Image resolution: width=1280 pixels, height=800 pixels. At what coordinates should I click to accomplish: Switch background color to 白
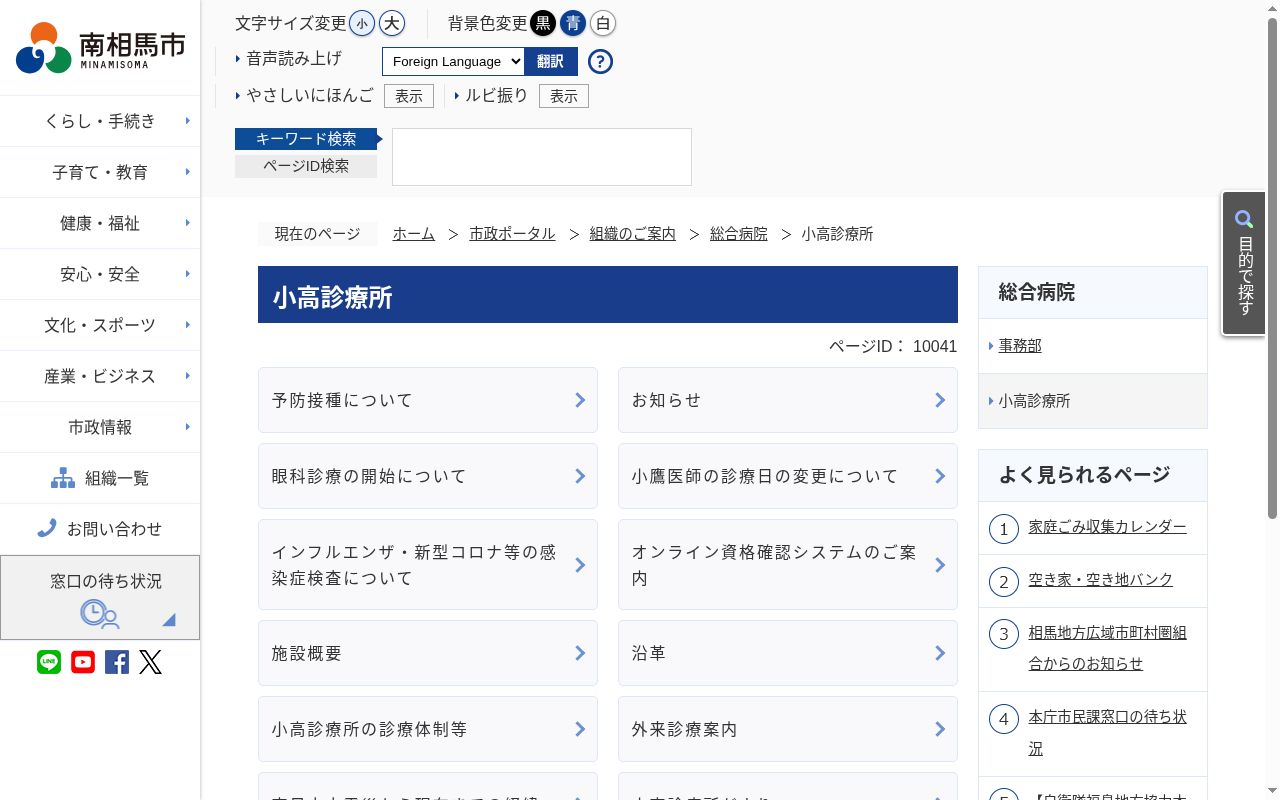coord(603,23)
